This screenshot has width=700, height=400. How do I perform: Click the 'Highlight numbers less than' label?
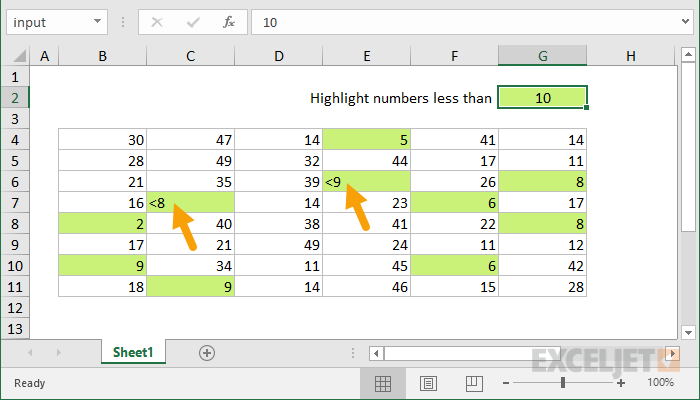401,98
